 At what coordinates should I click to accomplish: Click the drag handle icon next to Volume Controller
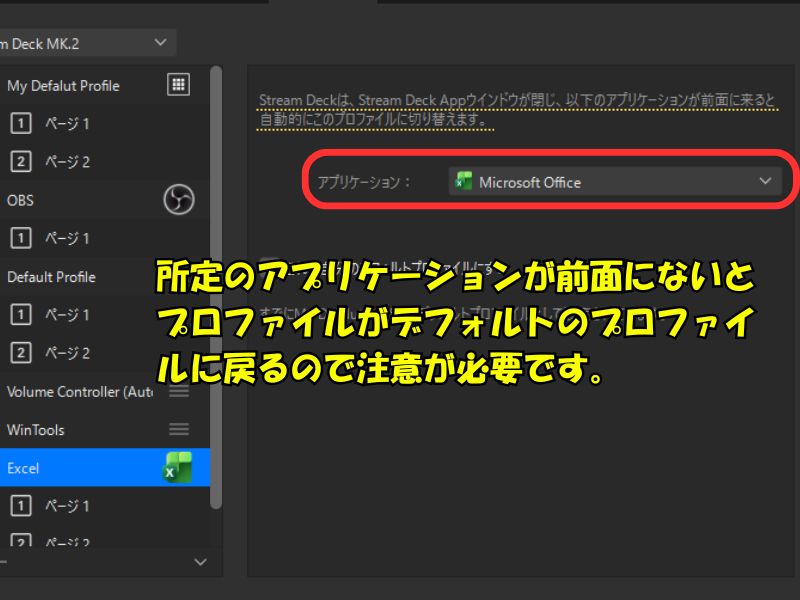179,392
